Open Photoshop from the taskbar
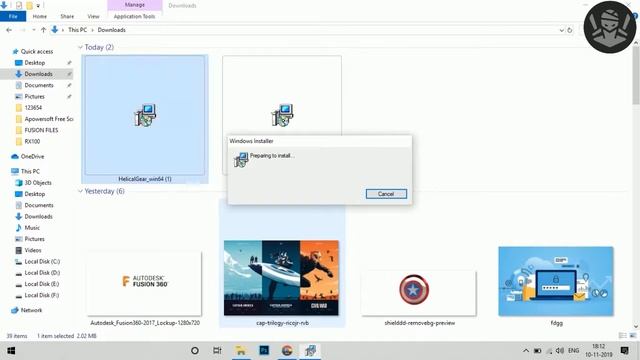Image resolution: width=640 pixels, height=360 pixels. coord(264,351)
